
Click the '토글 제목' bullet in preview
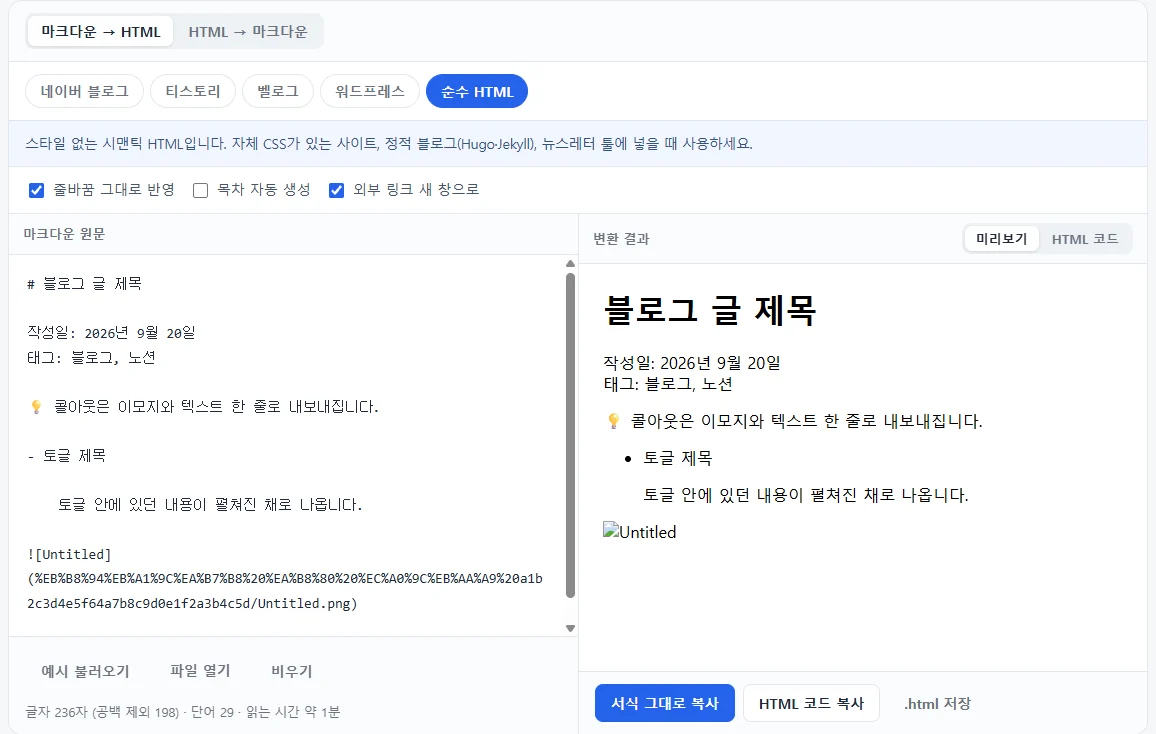point(678,458)
